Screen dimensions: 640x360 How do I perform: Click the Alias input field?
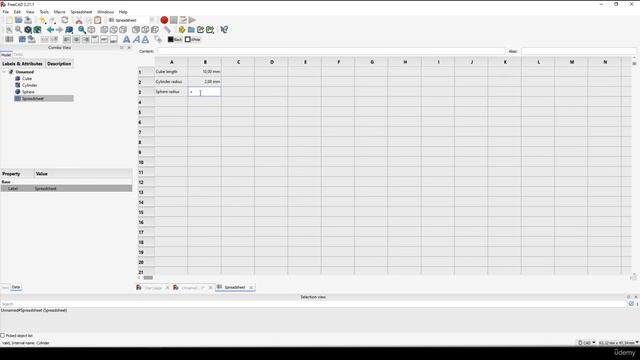579,51
